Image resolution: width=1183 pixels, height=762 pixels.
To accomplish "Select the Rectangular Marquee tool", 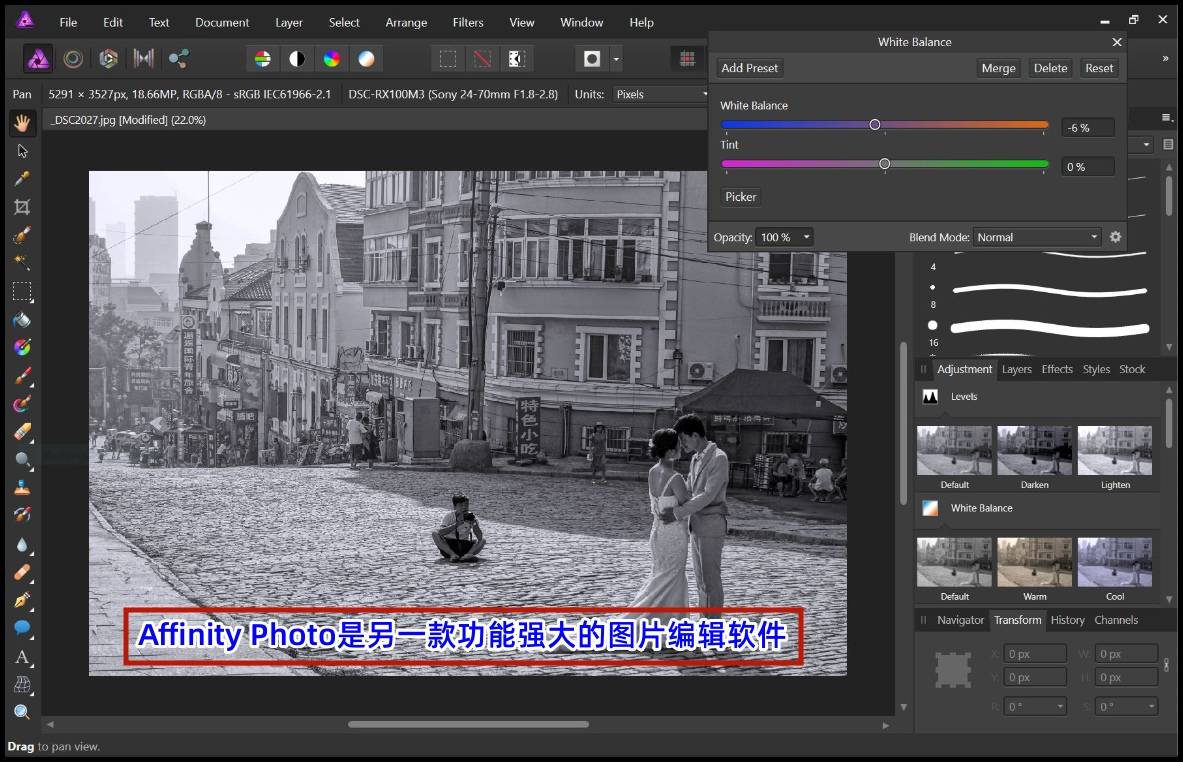I will 22,291.
